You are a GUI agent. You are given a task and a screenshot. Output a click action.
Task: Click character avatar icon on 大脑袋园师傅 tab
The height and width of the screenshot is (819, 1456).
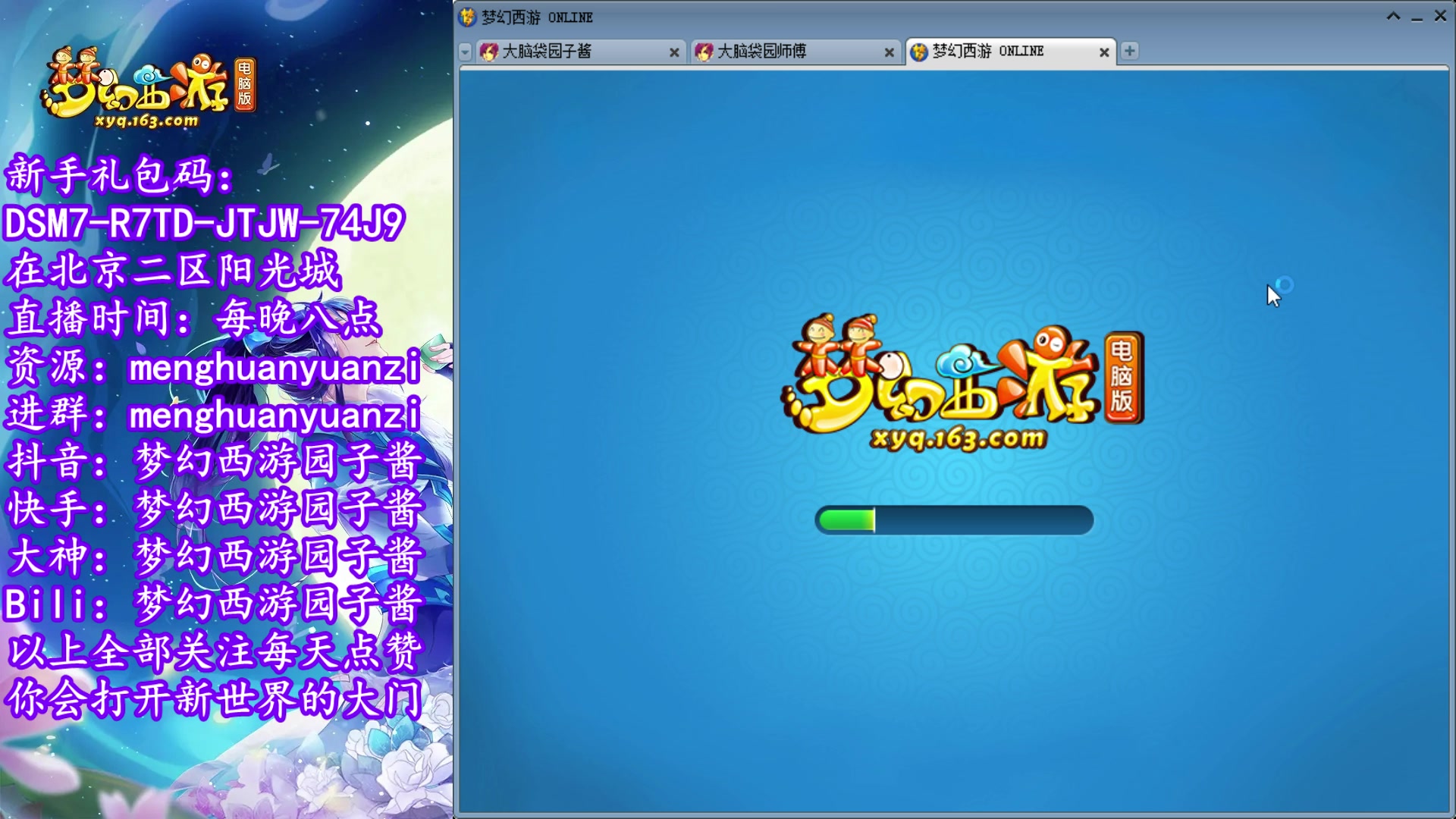click(x=704, y=52)
